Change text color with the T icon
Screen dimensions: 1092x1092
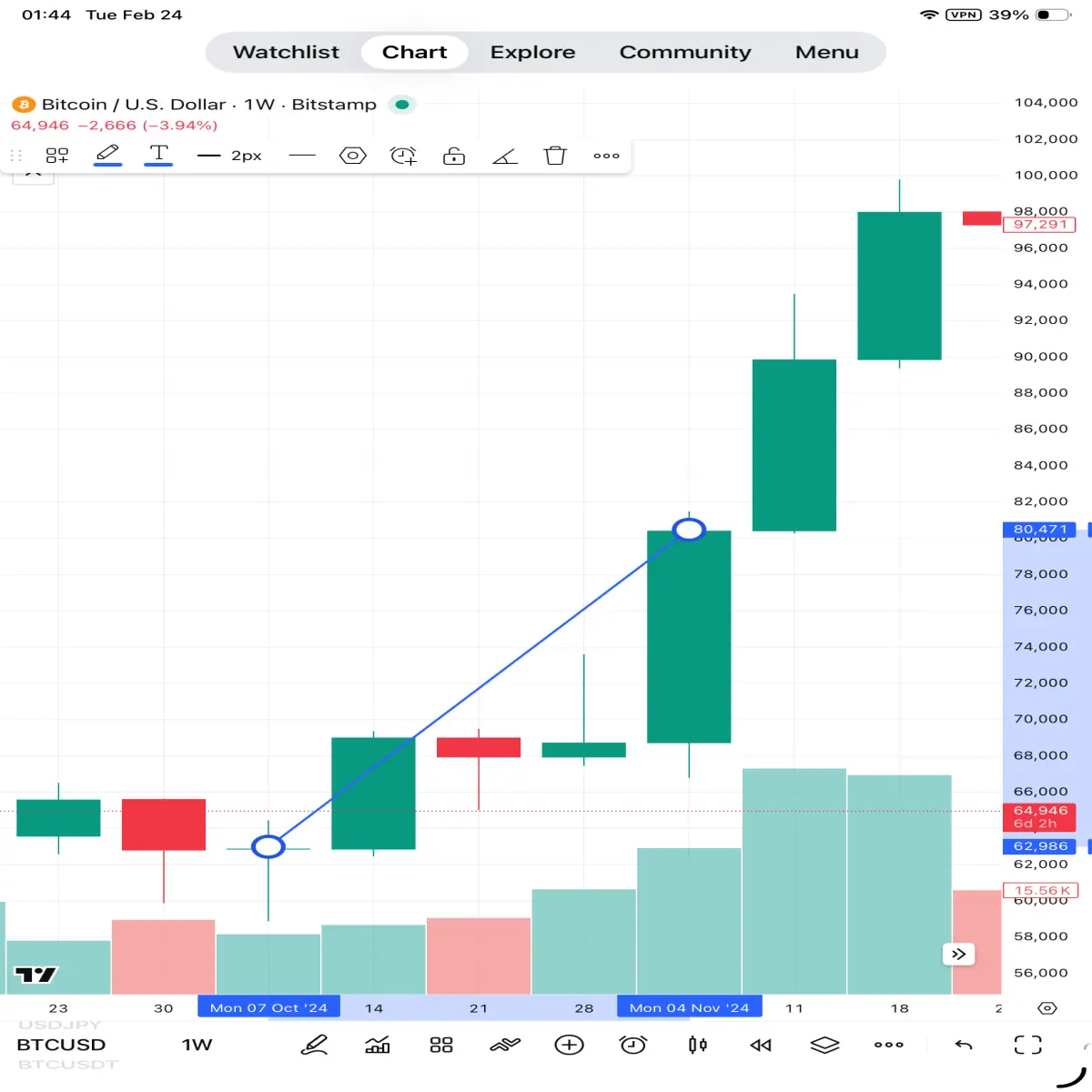point(159,155)
